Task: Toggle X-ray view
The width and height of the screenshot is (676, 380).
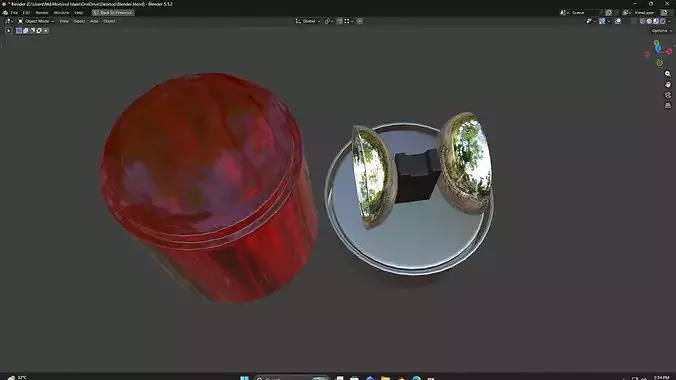Action: click(x=633, y=21)
